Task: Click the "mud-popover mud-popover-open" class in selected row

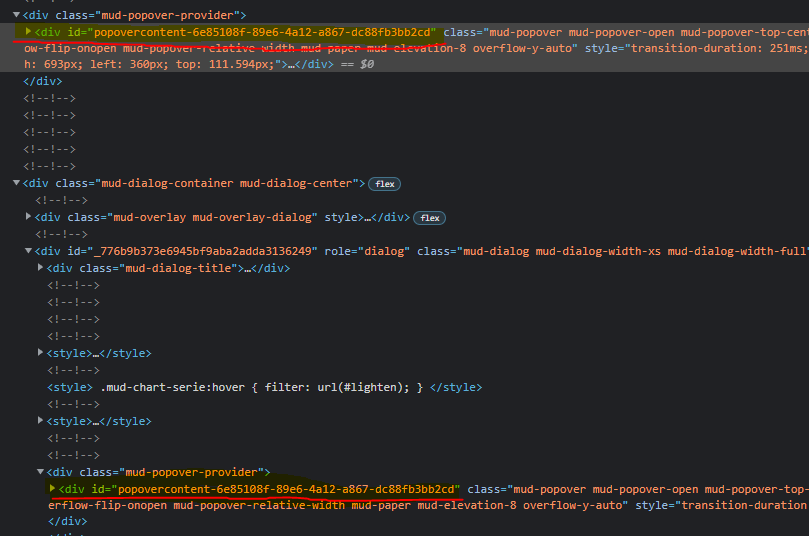Action: (581, 32)
